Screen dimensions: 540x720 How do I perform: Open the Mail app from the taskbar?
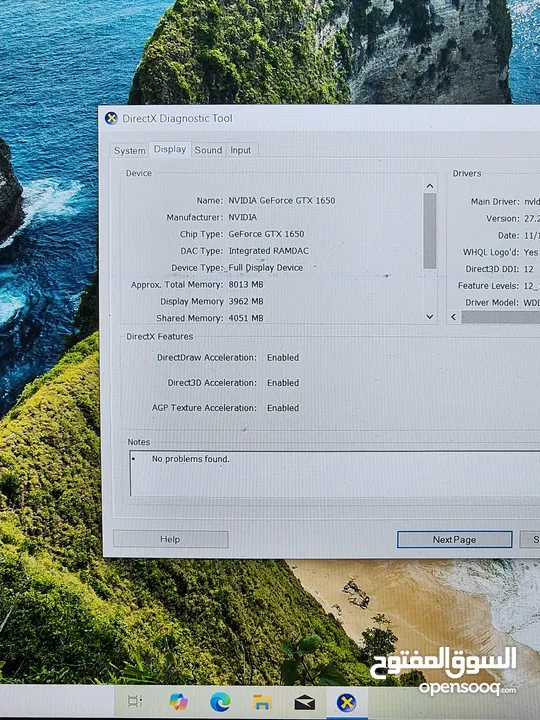click(x=304, y=702)
